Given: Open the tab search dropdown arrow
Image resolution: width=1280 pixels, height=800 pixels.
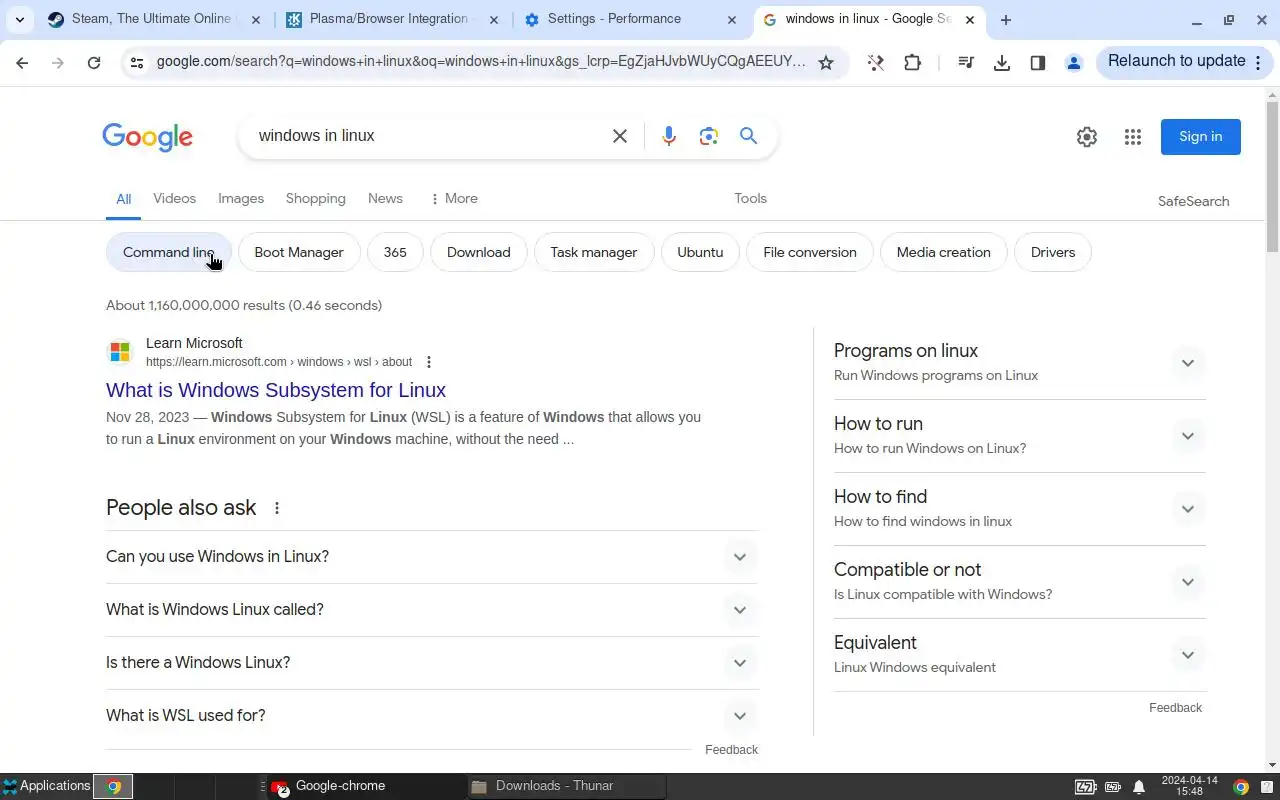Looking at the screenshot, I should click(x=19, y=19).
